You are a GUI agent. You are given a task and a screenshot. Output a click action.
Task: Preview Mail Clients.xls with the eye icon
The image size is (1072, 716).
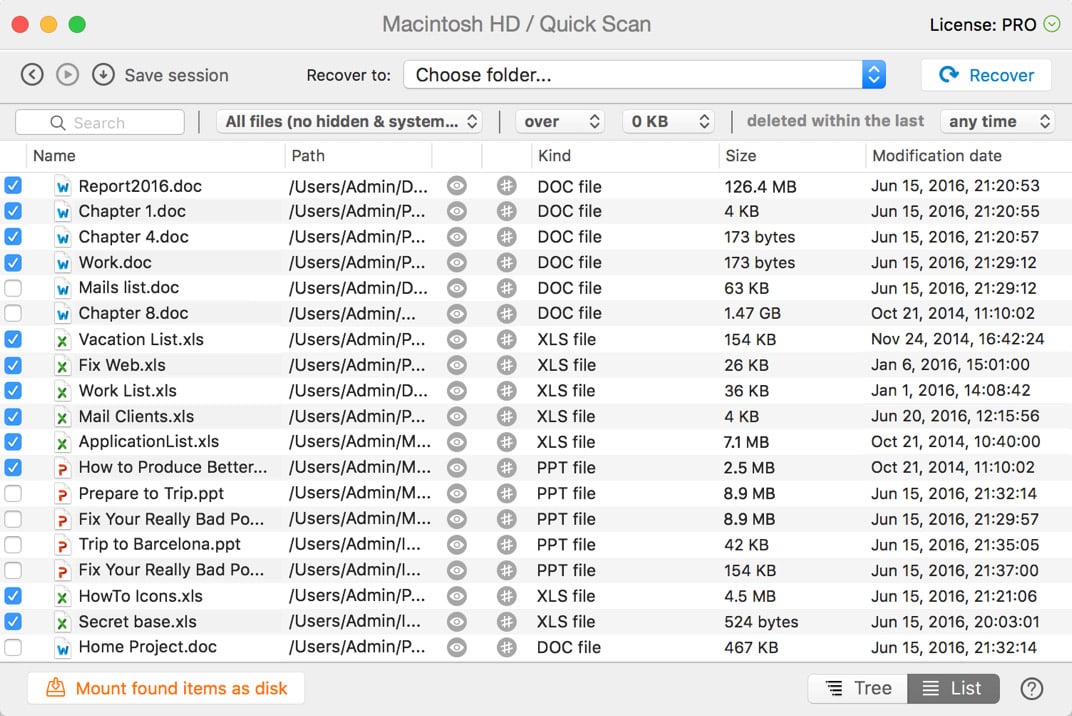click(457, 416)
